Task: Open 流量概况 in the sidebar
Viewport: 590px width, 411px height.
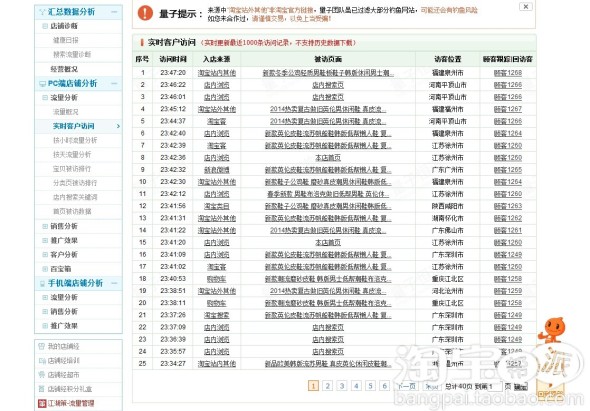Action: pyautogui.click(x=66, y=112)
